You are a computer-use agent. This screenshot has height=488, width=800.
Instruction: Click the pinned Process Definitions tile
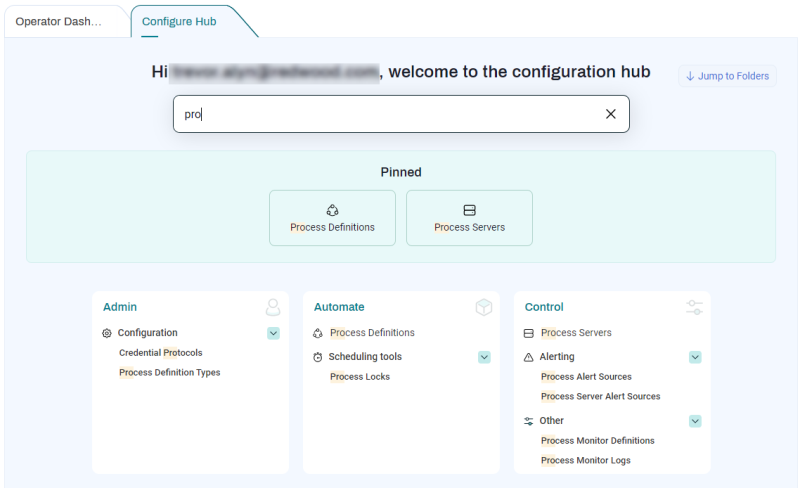click(x=332, y=218)
